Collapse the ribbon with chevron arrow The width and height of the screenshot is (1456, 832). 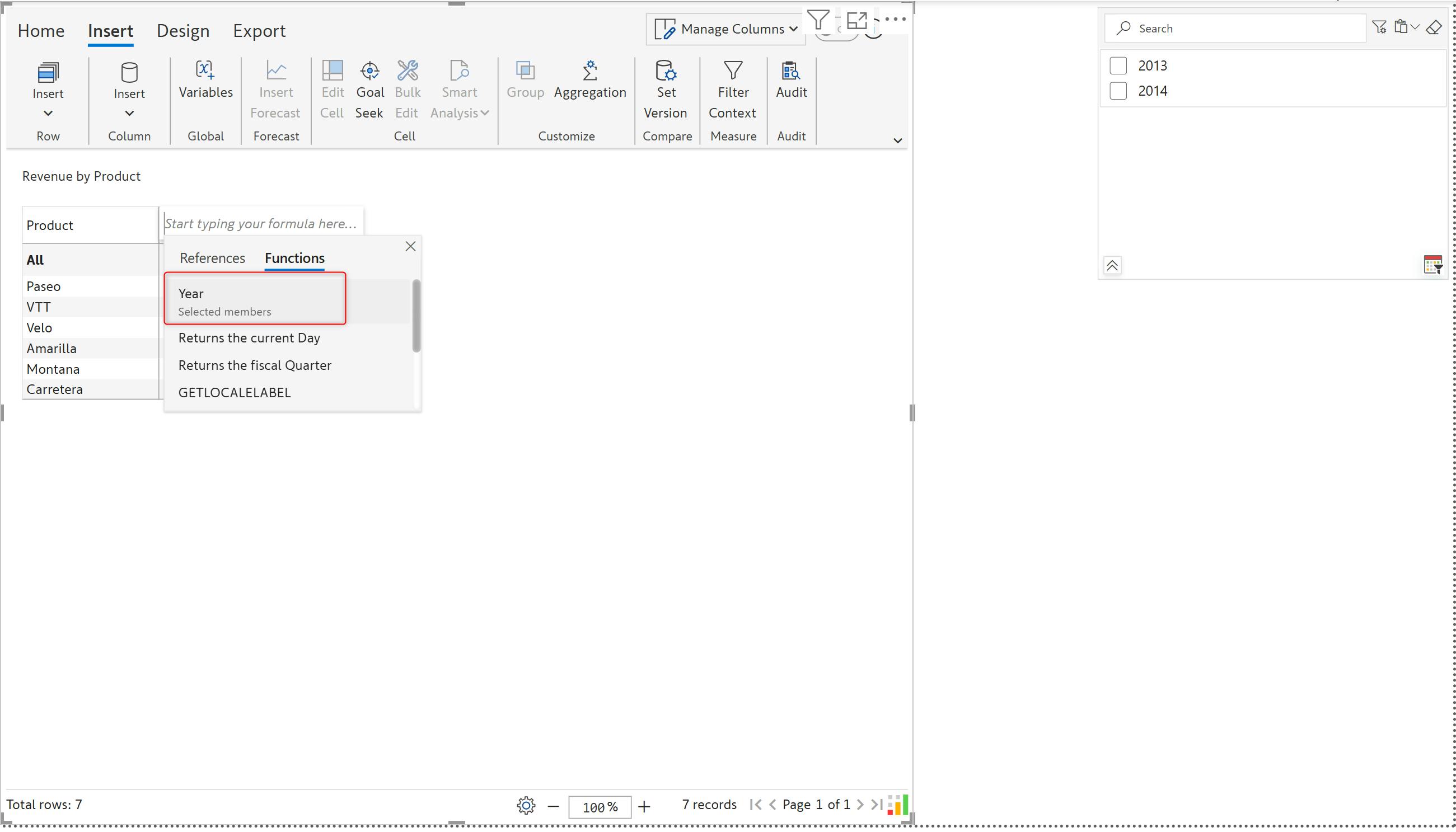897,140
